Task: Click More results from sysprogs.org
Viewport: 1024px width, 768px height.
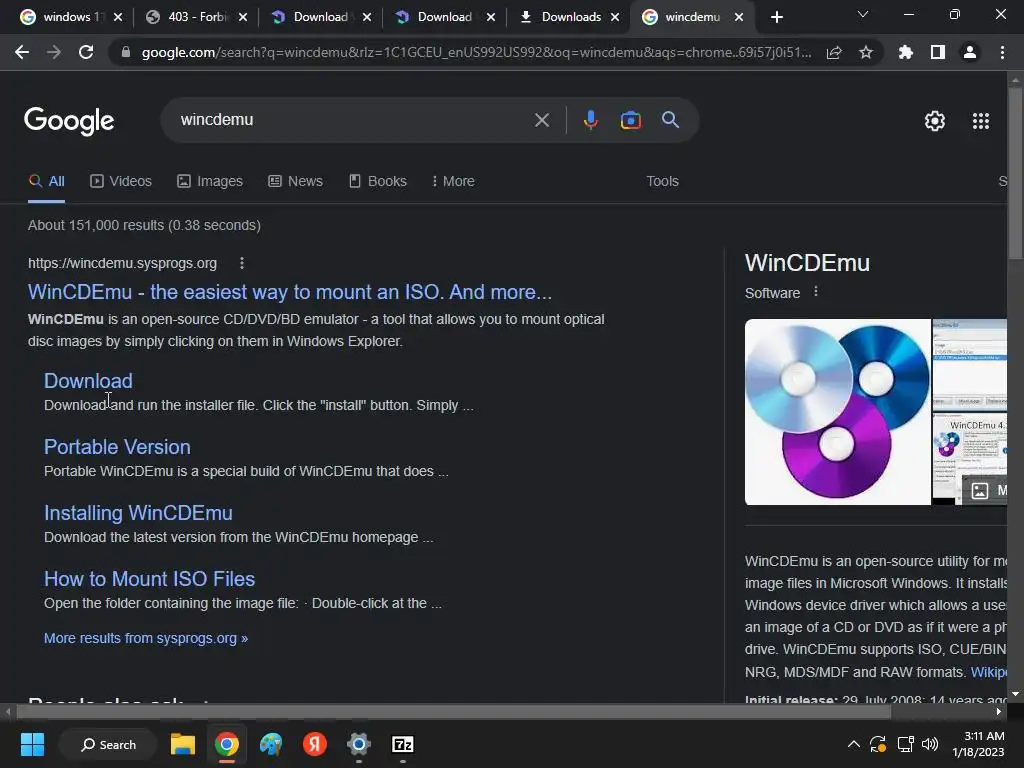Action: click(x=146, y=638)
